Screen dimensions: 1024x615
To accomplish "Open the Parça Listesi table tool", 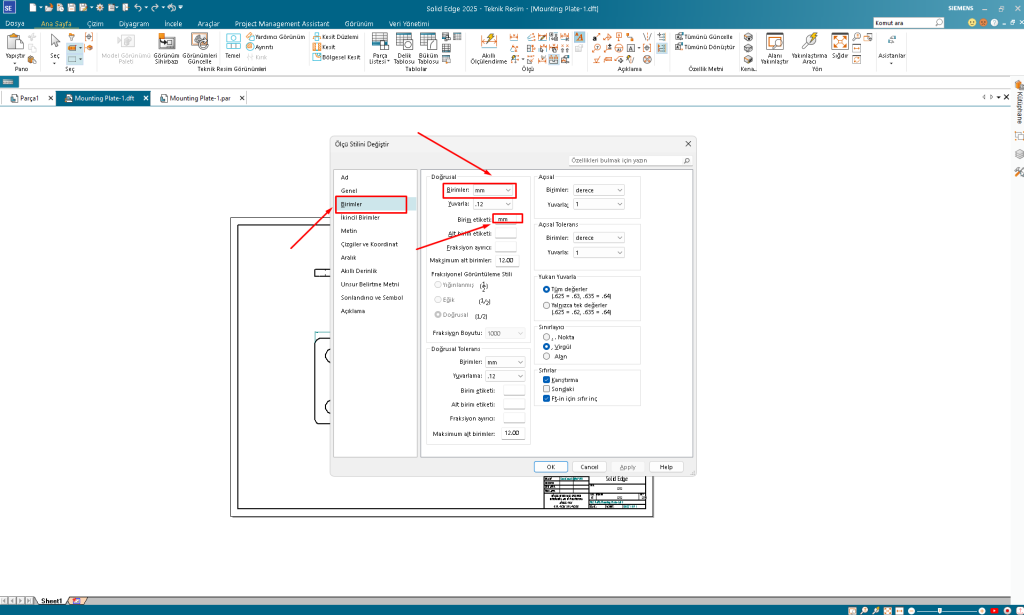I will 379,45.
